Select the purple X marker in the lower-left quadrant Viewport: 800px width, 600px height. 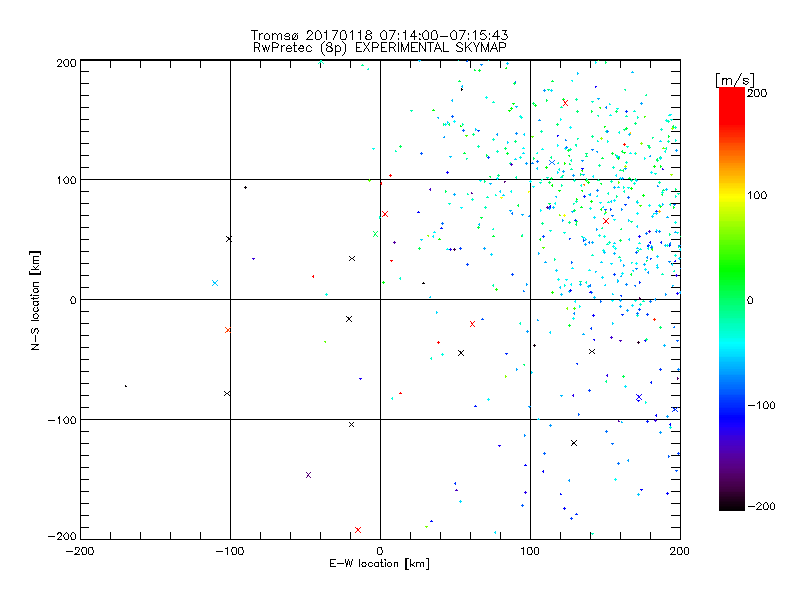[308, 475]
